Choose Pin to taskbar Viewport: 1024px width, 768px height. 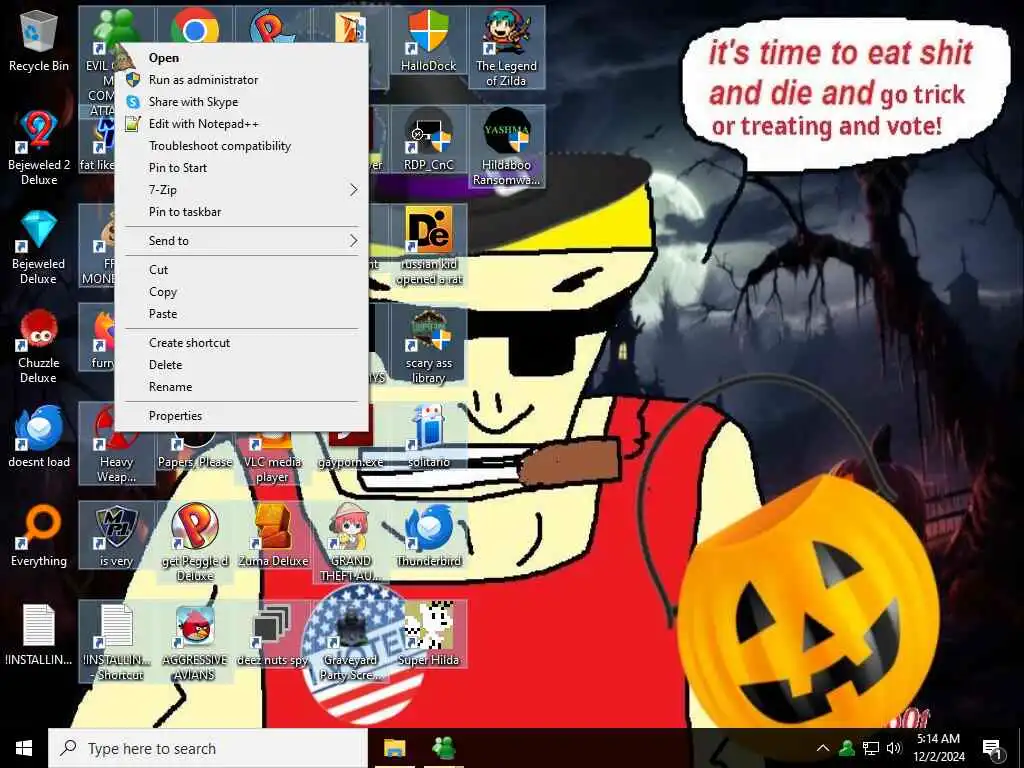click(242, 212)
